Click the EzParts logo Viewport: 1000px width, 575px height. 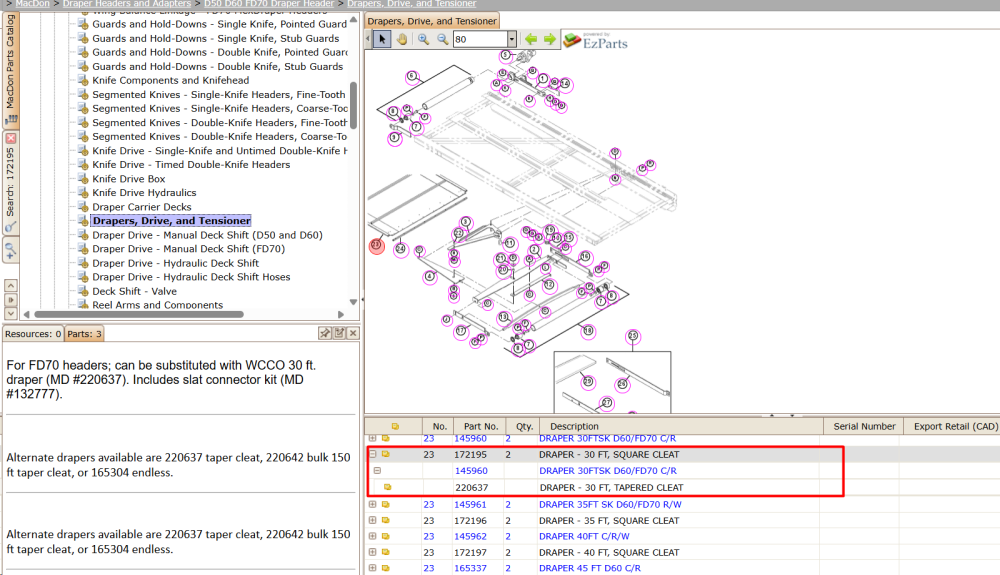tap(596, 41)
